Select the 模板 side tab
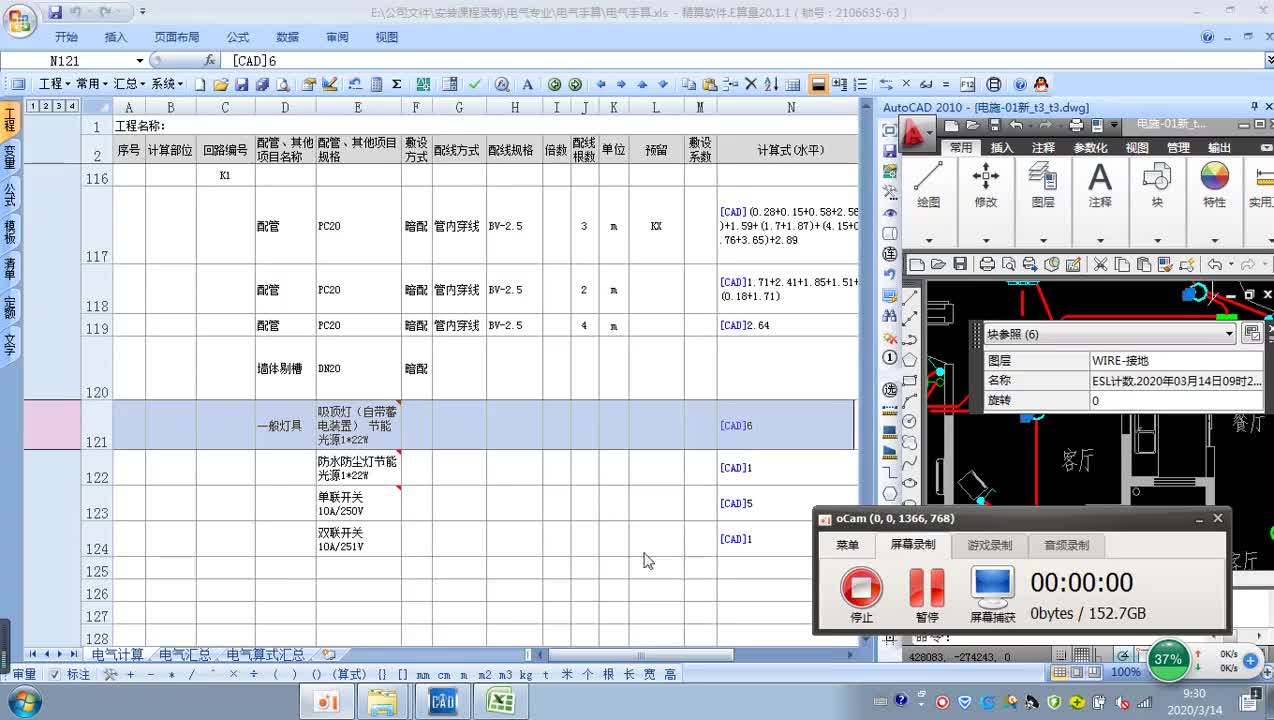 [x=10, y=231]
